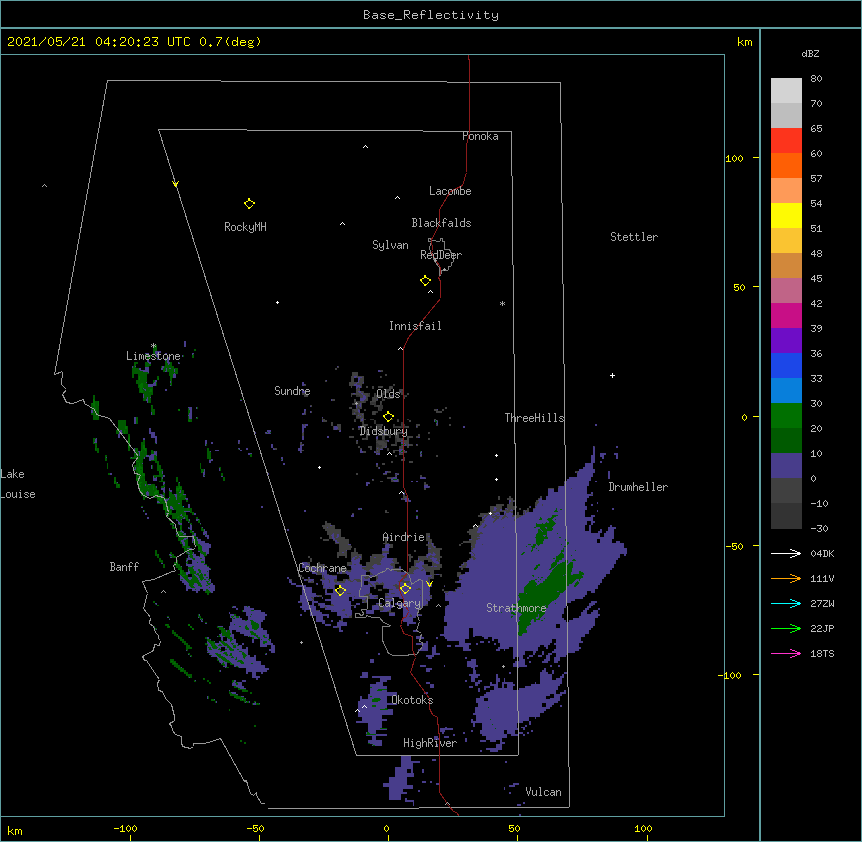
Task: Click the cyan 27ZW arrow in legend
Action: click(786, 603)
